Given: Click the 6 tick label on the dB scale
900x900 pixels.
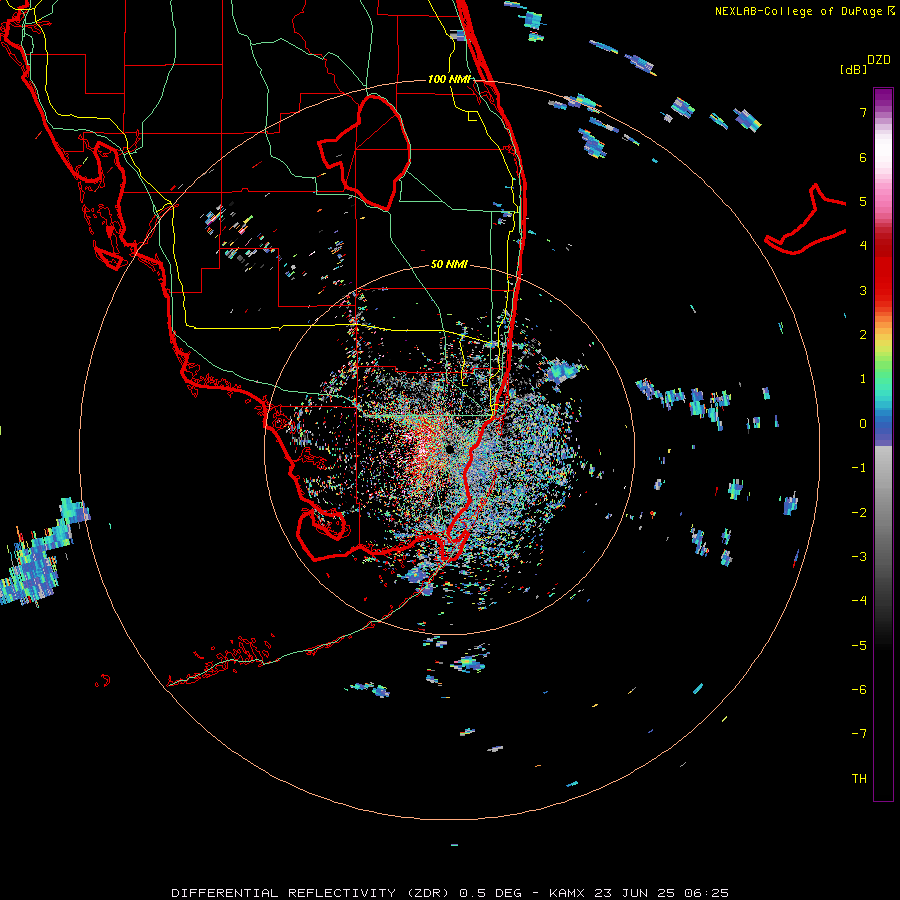Looking at the screenshot, I should click(863, 157).
